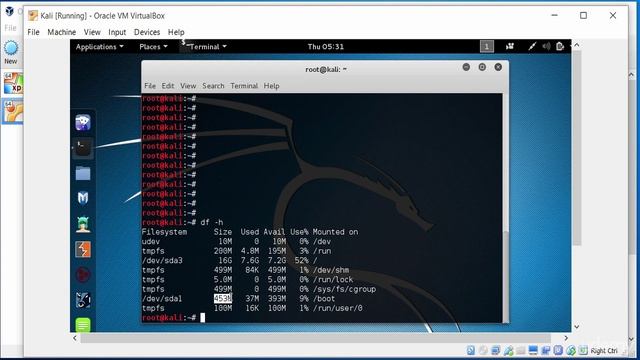The image size is (640, 360).
Task: Click the shared folders indicator in status bar
Action: point(520,350)
